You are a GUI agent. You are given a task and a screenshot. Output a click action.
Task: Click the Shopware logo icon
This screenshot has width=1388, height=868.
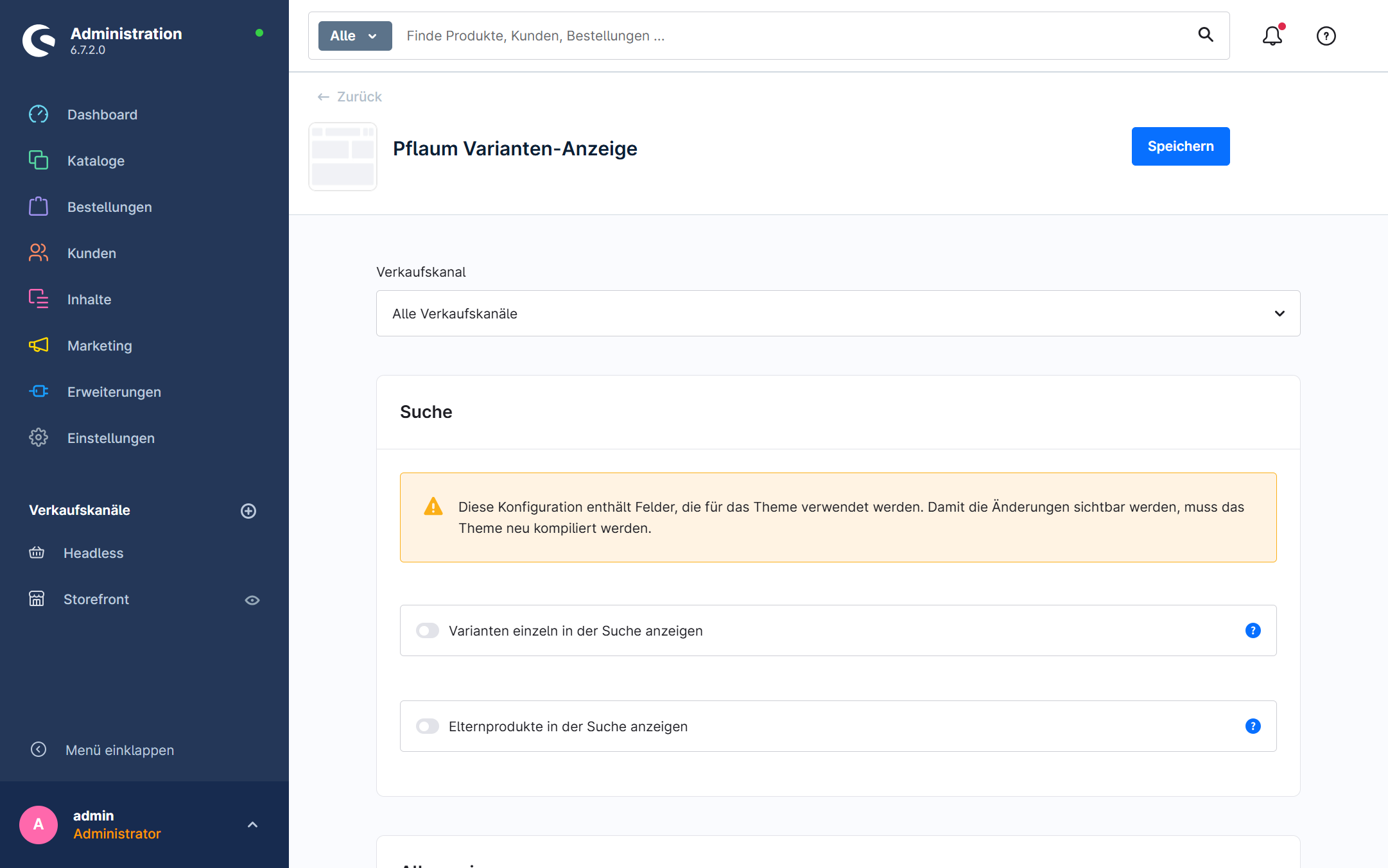(39, 40)
